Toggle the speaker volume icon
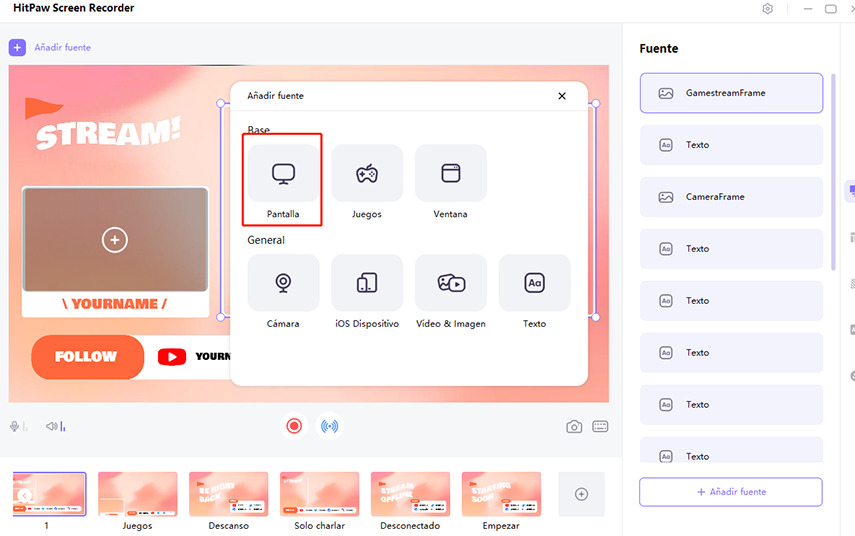This screenshot has height=536, width=855. pos(52,426)
